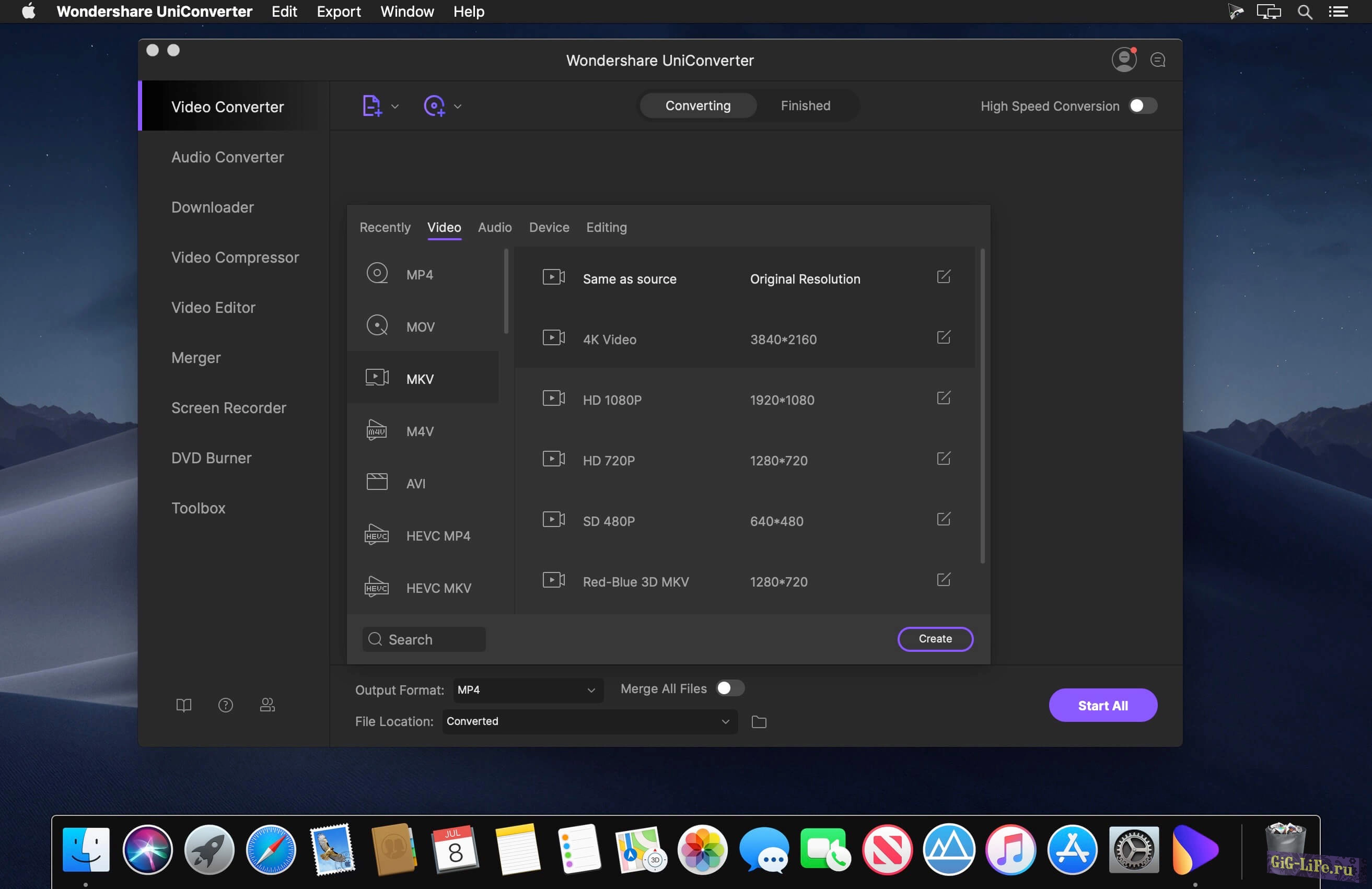Click the help question mark icon
Viewport: 1372px width, 889px height.
tap(225, 705)
